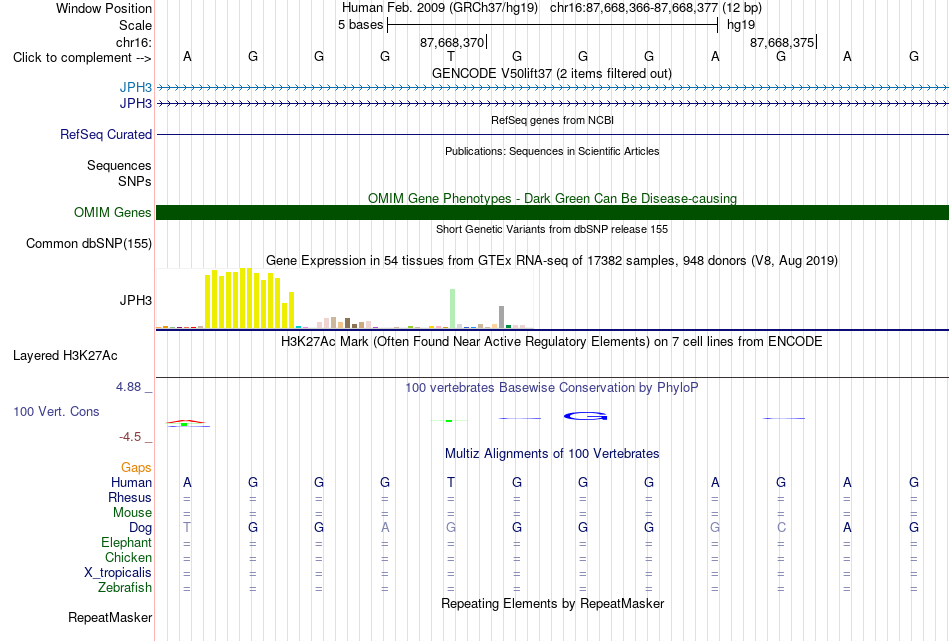Click the hg19 label beside the scale bar
Screen dimensions: 950x641
tap(741, 25)
